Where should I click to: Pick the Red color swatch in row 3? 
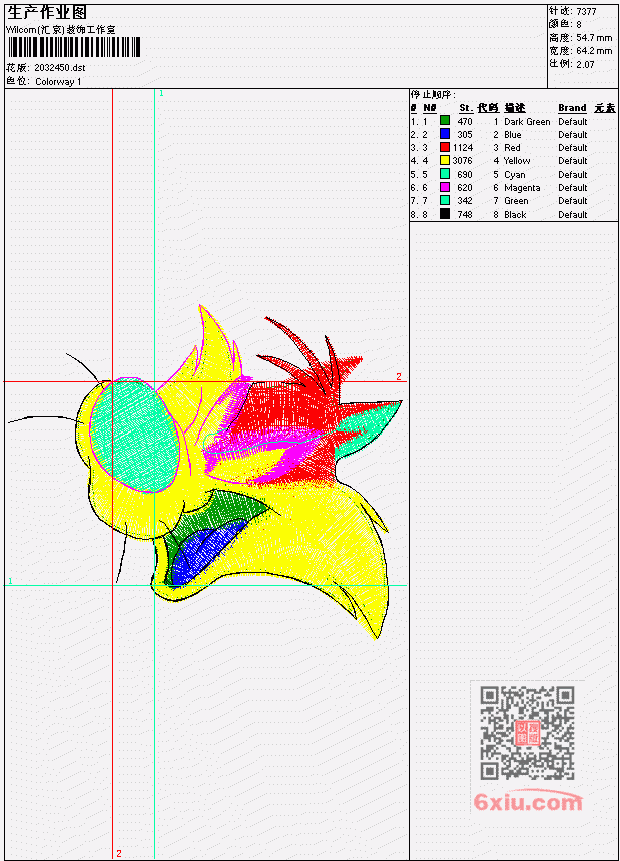click(445, 147)
